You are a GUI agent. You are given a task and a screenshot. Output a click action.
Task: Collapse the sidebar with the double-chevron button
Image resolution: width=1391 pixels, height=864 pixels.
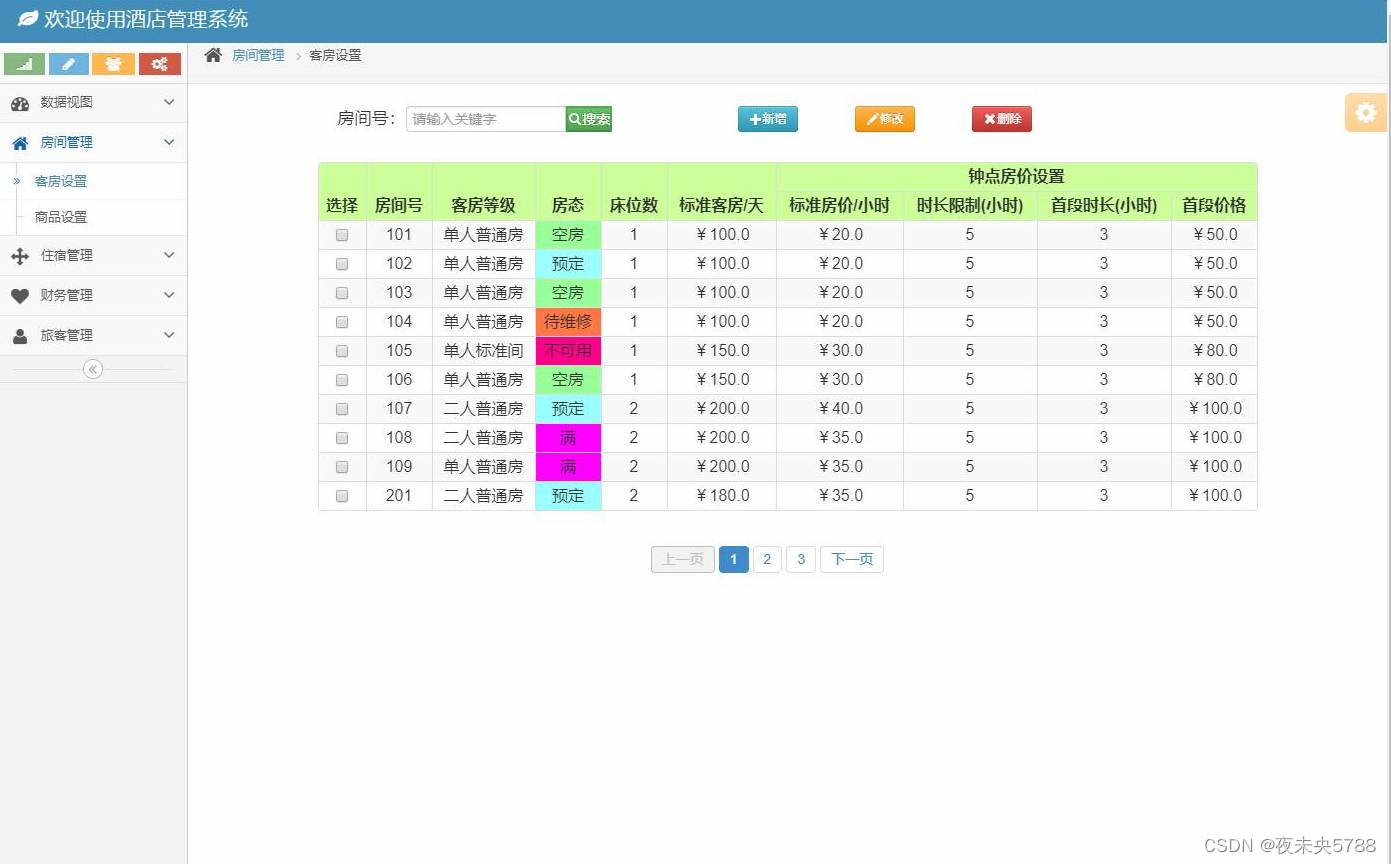point(93,369)
